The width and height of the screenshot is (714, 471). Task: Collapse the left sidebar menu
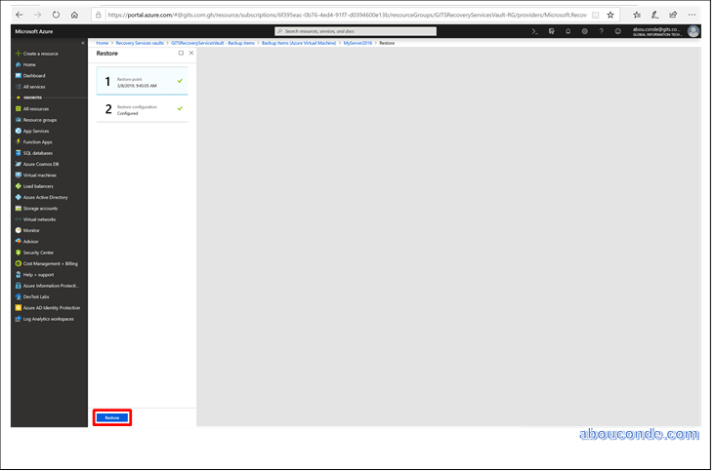point(82,43)
